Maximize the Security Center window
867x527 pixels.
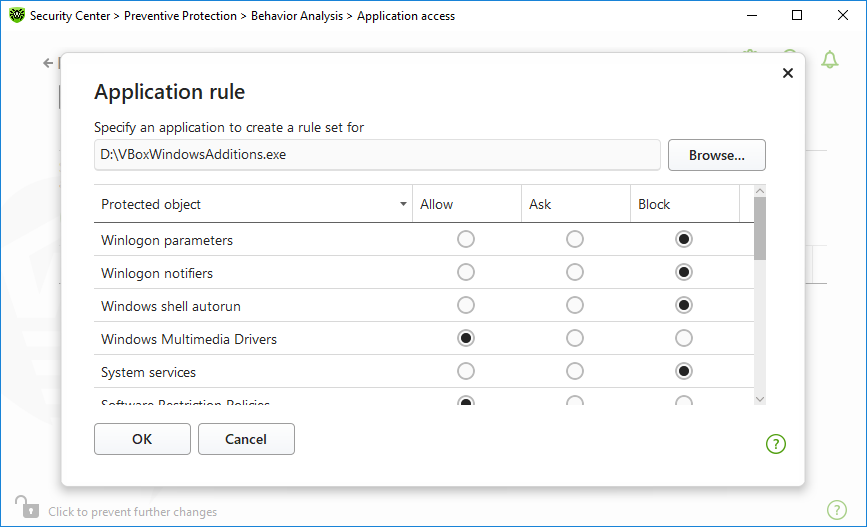[x=797, y=15]
